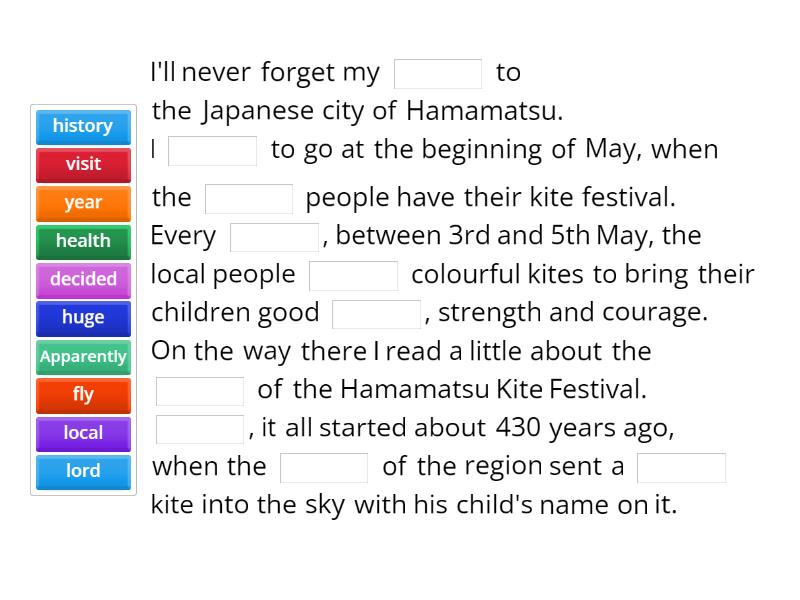Click the blank after 'Every'
The height and width of the screenshot is (600, 800).
coord(275,235)
